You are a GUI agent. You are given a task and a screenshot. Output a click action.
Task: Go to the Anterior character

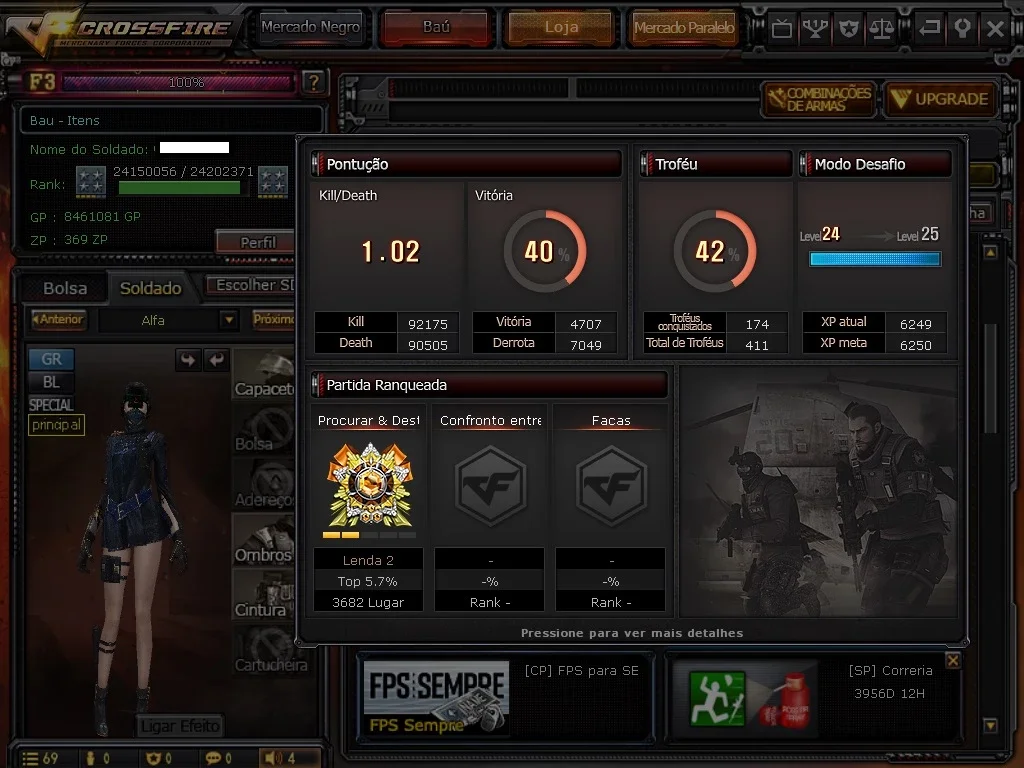(x=58, y=319)
